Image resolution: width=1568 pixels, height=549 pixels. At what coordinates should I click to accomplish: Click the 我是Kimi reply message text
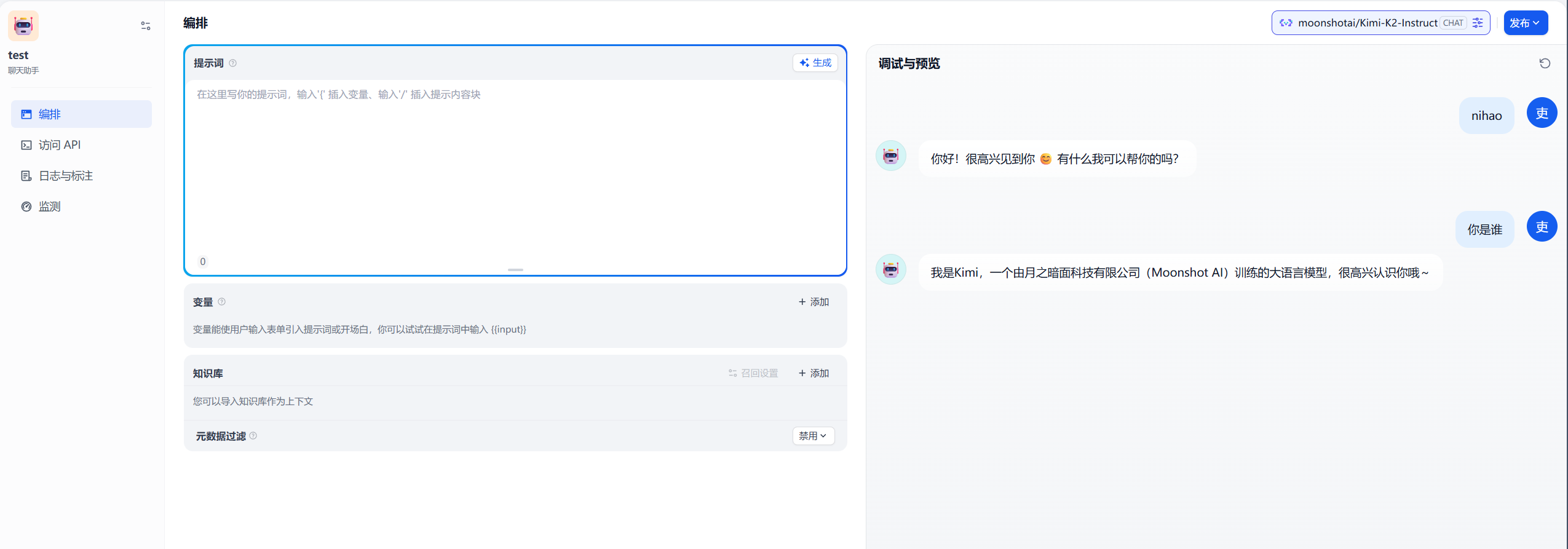point(1179,272)
